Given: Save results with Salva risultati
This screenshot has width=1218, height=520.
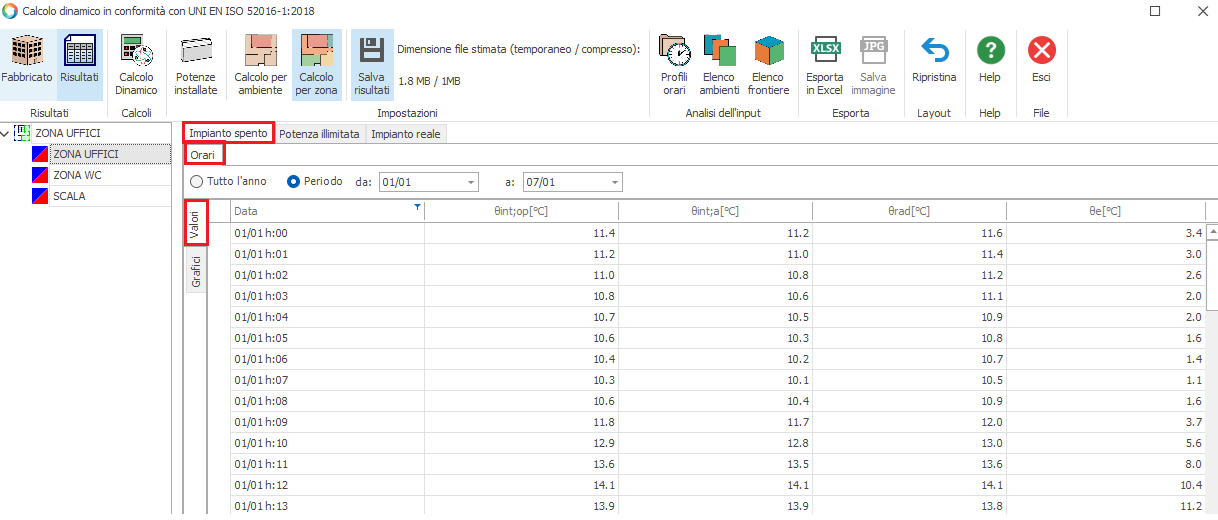Looking at the screenshot, I should click(x=372, y=62).
